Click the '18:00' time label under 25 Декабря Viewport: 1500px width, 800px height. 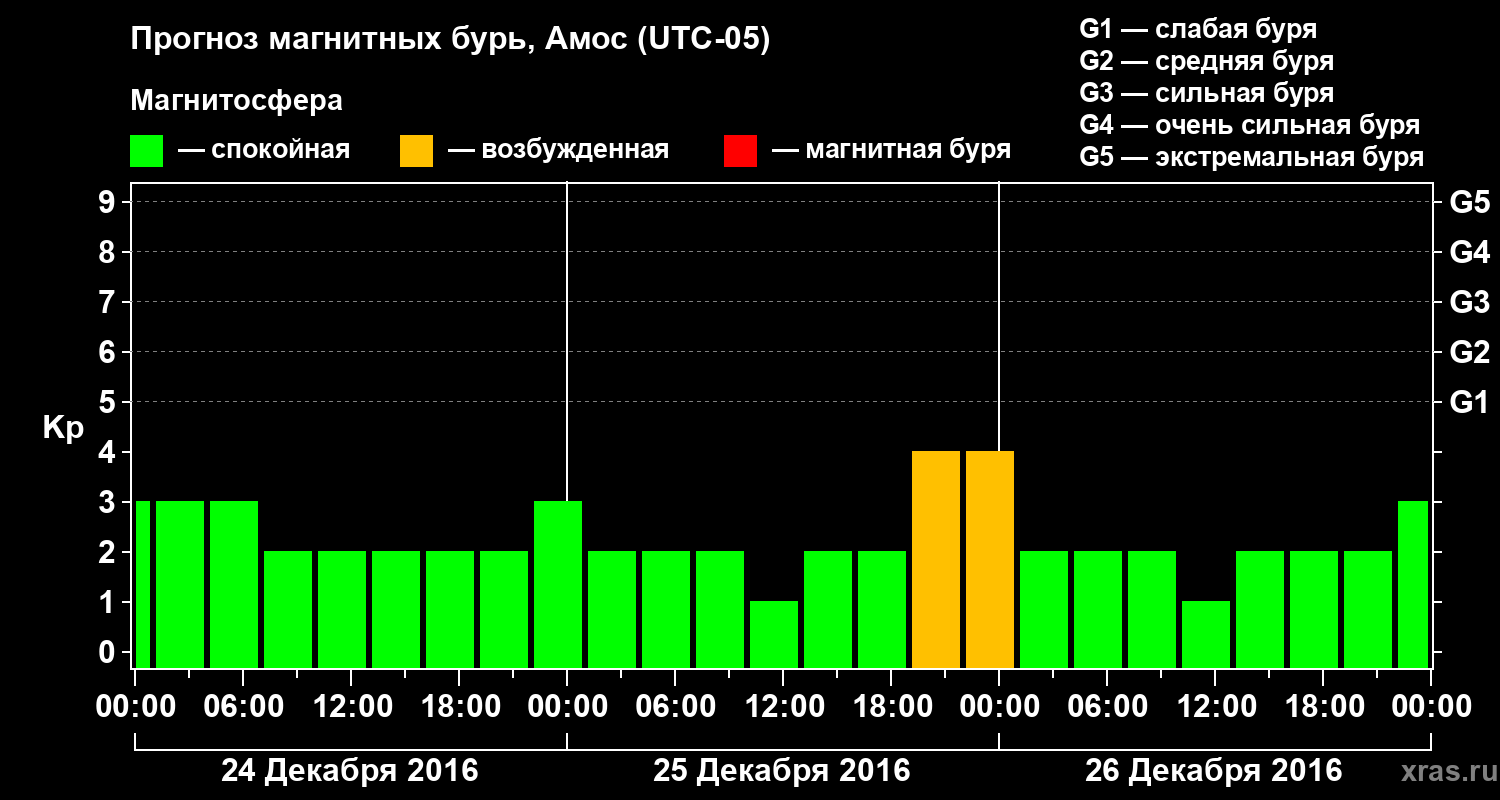click(891, 706)
